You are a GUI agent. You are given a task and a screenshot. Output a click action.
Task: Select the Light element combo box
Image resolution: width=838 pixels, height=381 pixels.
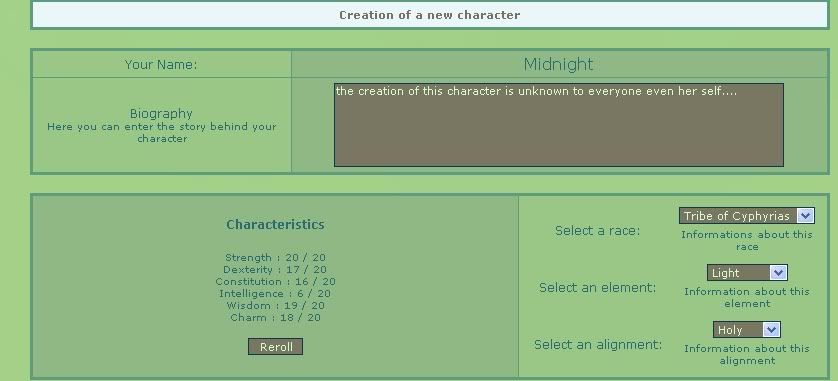(x=747, y=273)
